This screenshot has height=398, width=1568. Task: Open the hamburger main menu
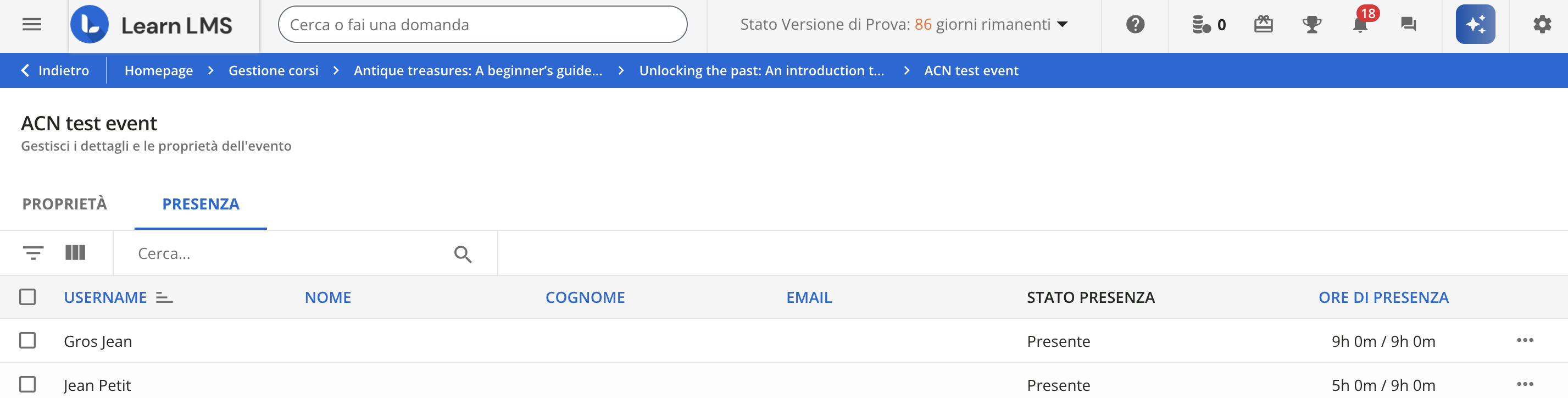pos(32,25)
